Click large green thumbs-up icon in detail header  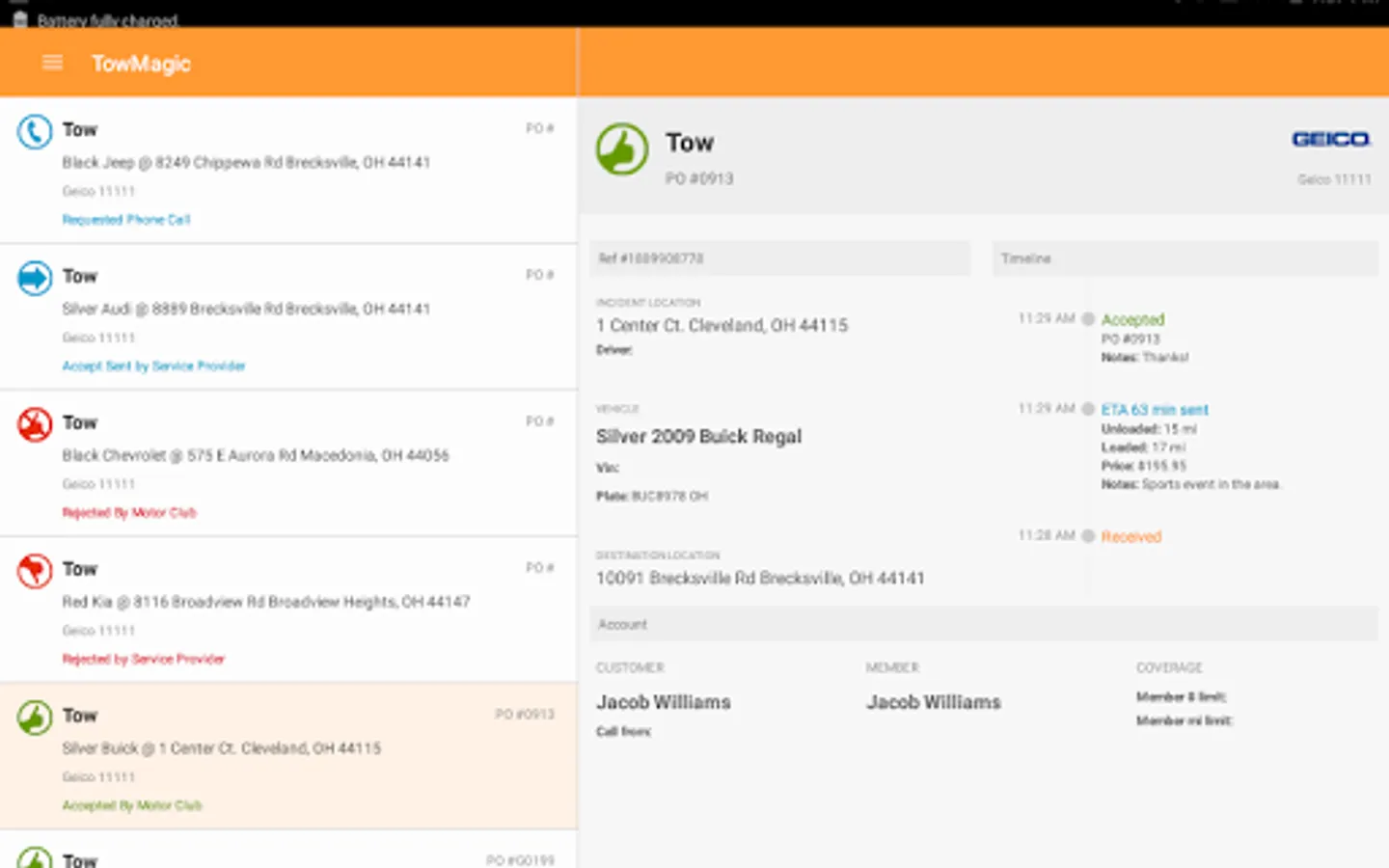pos(622,149)
